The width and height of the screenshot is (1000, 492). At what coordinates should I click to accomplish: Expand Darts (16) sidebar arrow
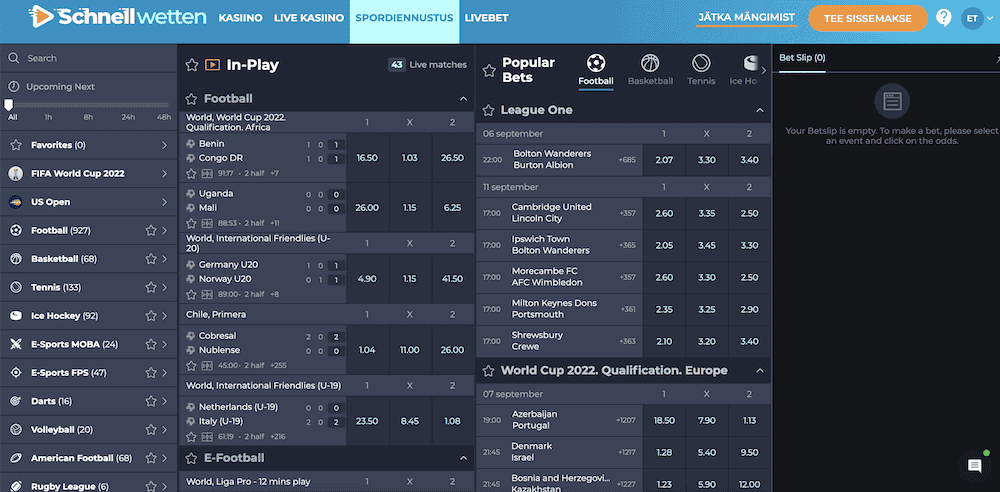pyautogui.click(x=165, y=401)
